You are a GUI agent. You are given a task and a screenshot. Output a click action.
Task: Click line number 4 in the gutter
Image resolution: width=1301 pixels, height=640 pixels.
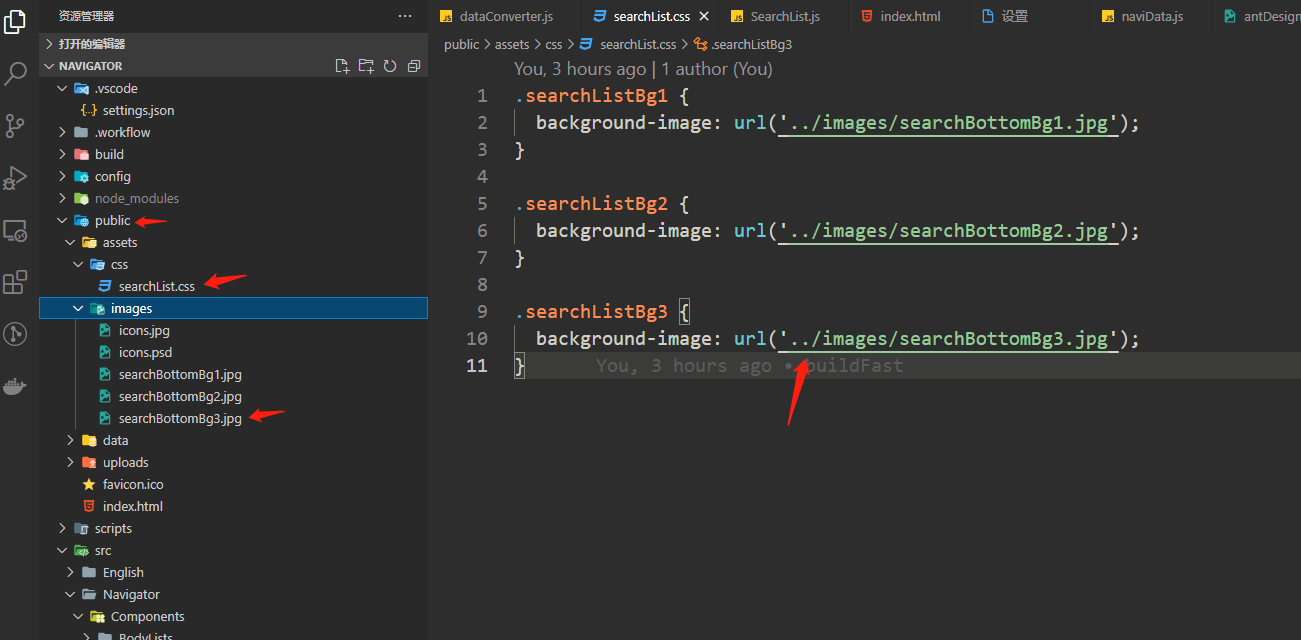click(482, 177)
